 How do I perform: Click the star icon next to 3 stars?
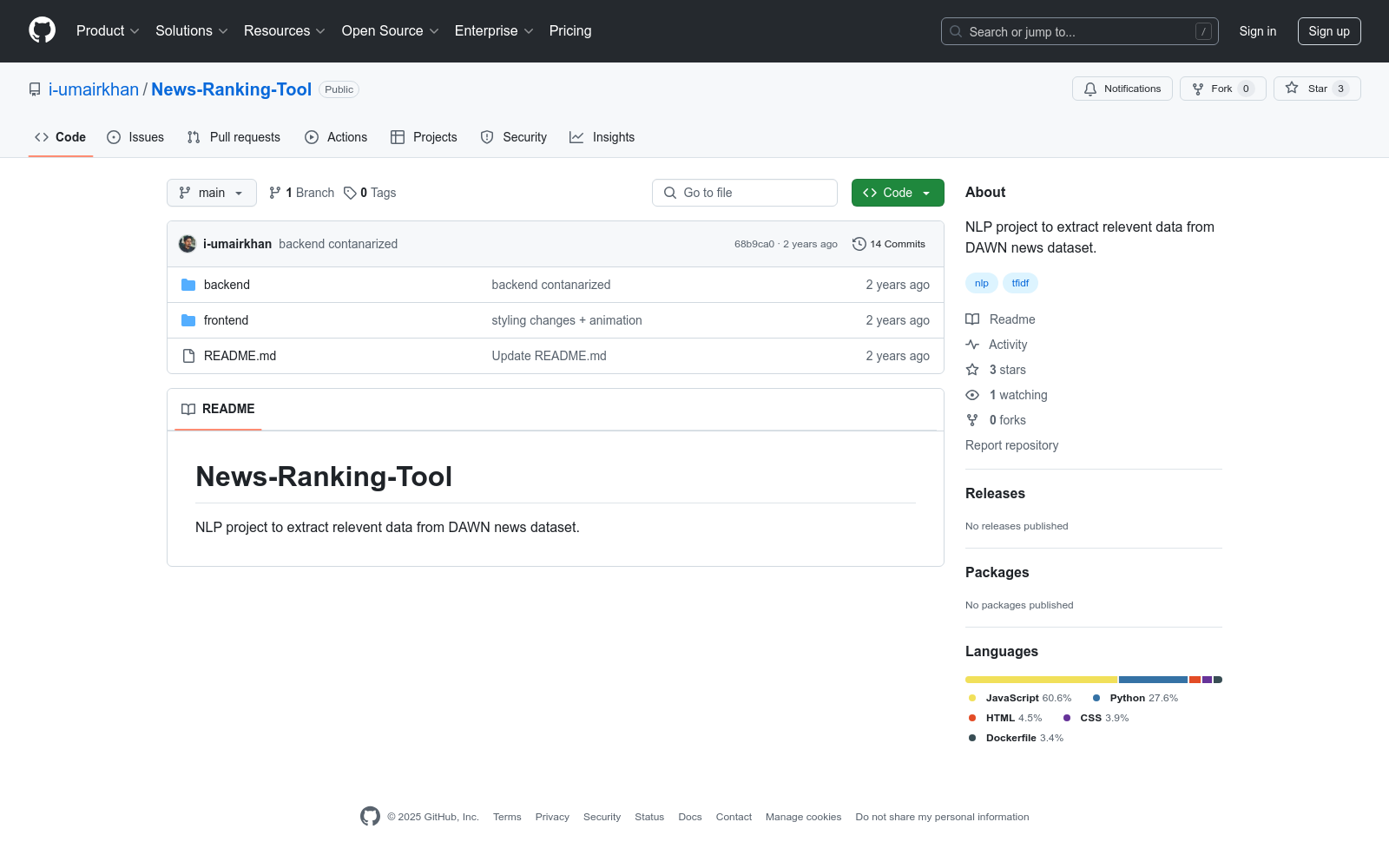972,370
